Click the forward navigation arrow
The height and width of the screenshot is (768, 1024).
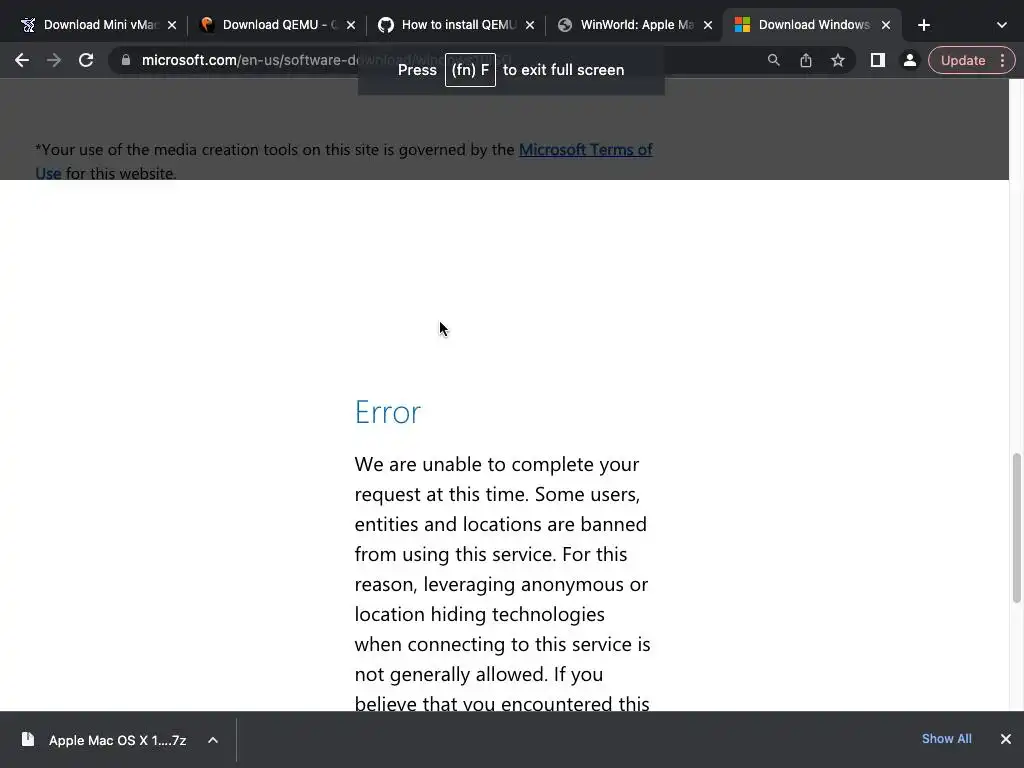[54, 60]
